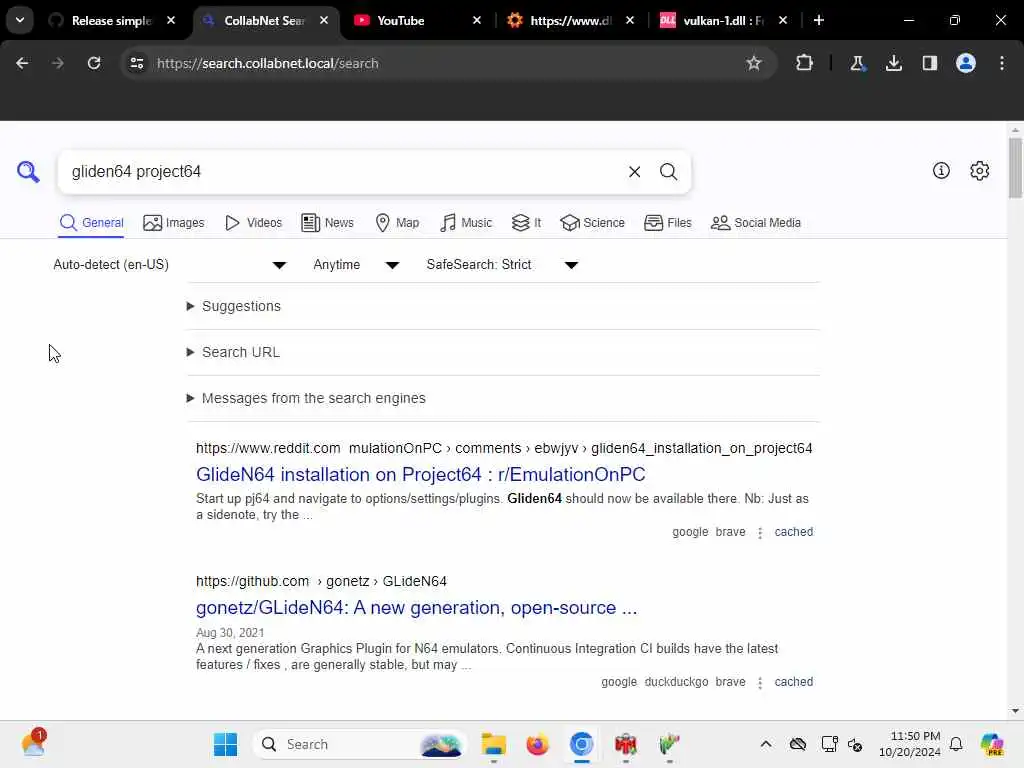1024x768 pixels.
Task: Open the red character app on the taskbar
Action: [x=625, y=744]
